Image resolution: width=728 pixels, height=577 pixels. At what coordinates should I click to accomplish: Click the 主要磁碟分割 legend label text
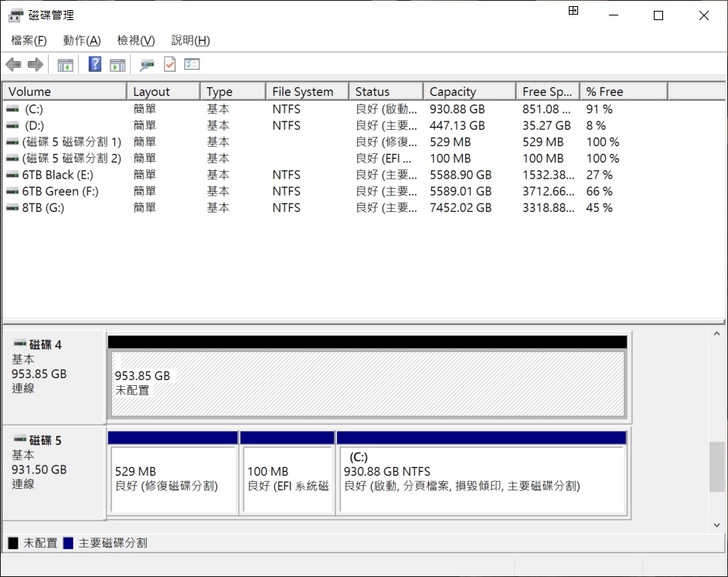point(113,543)
